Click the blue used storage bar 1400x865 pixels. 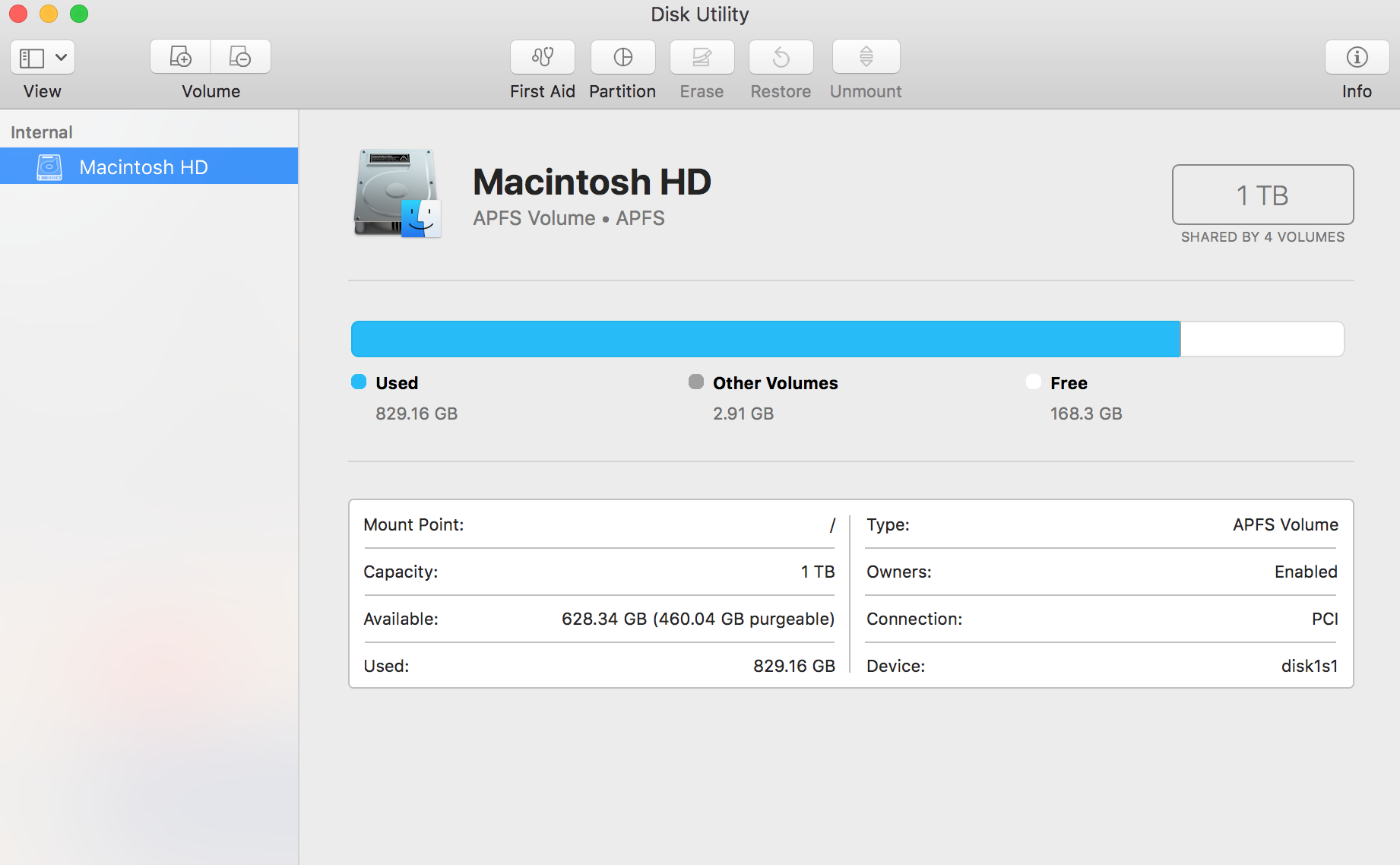click(x=765, y=339)
